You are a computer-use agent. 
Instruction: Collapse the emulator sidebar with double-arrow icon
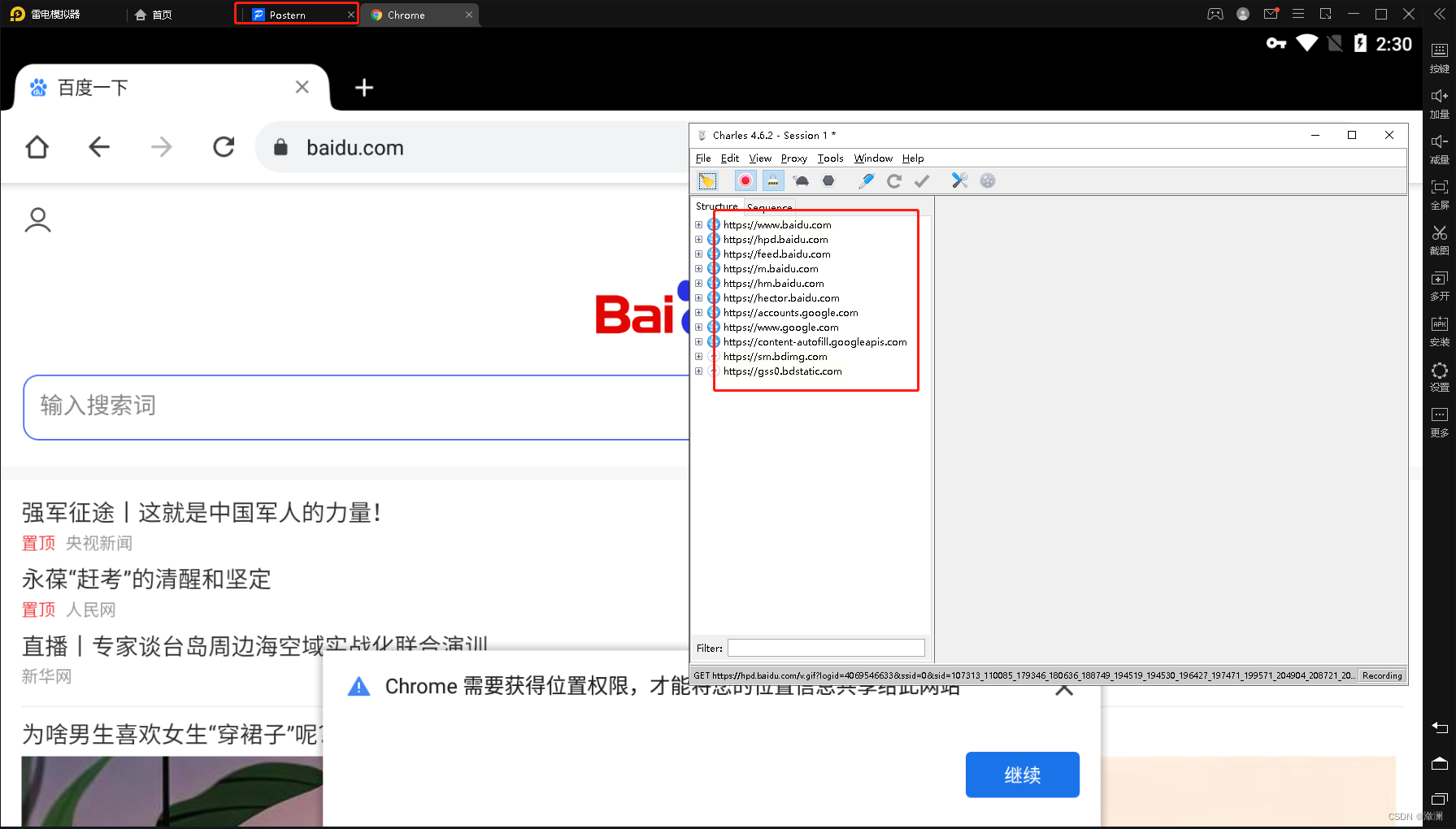coord(1439,14)
